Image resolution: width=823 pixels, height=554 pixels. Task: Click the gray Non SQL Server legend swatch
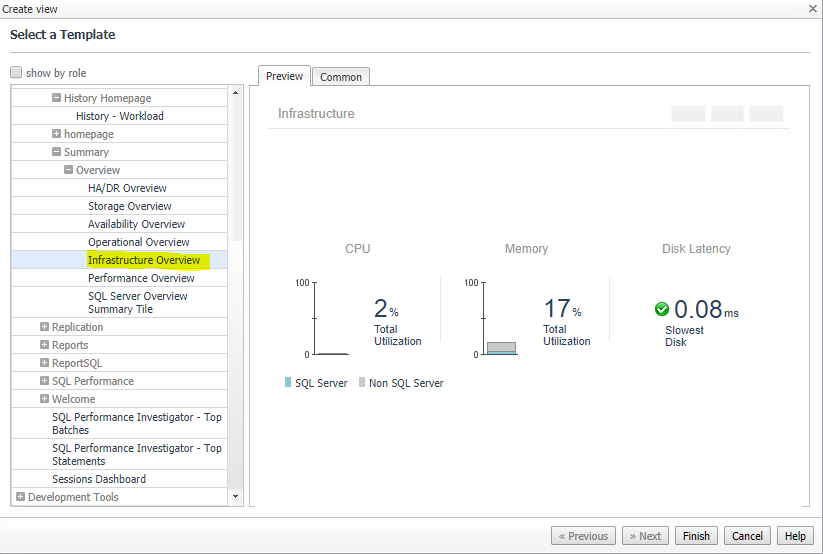[x=362, y=383]
